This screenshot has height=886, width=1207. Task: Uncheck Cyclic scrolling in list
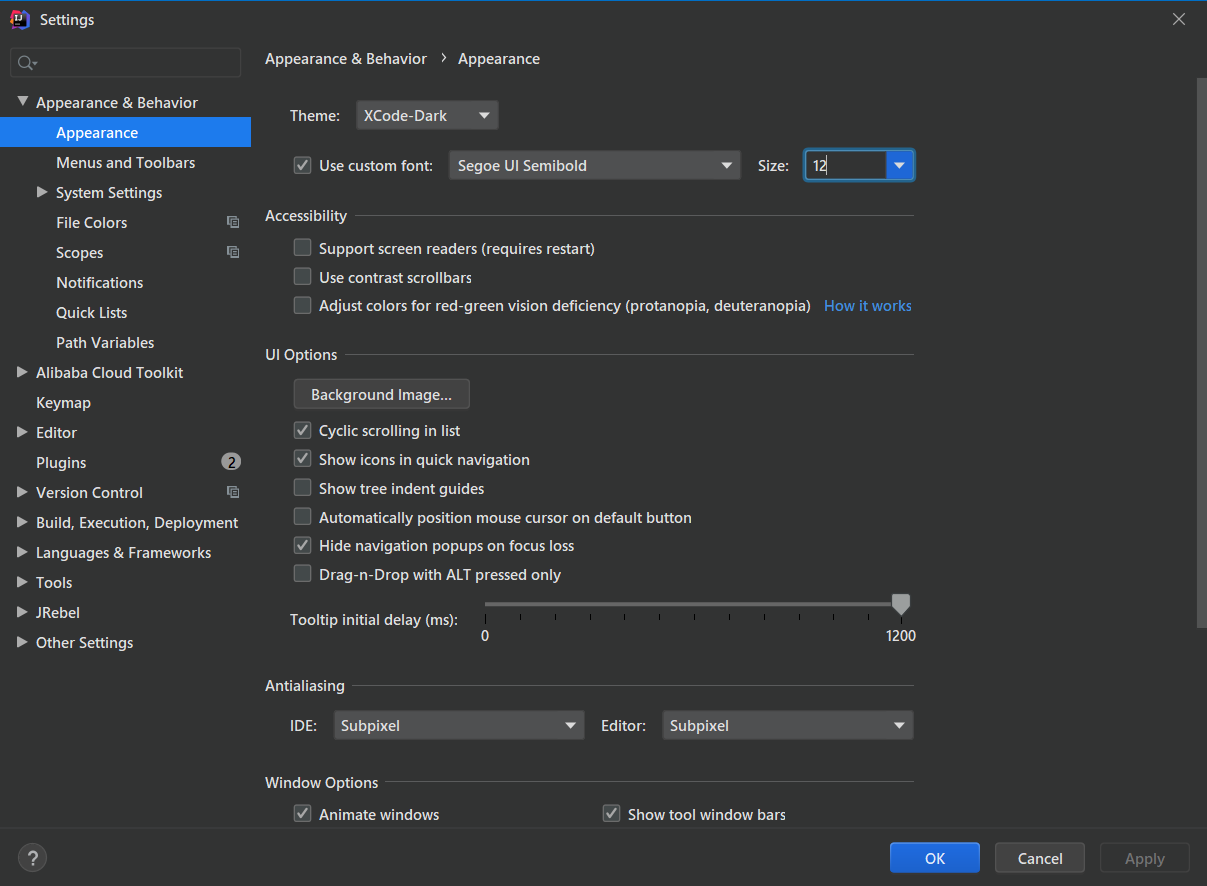pyautogui.click(x=302, y=431)
